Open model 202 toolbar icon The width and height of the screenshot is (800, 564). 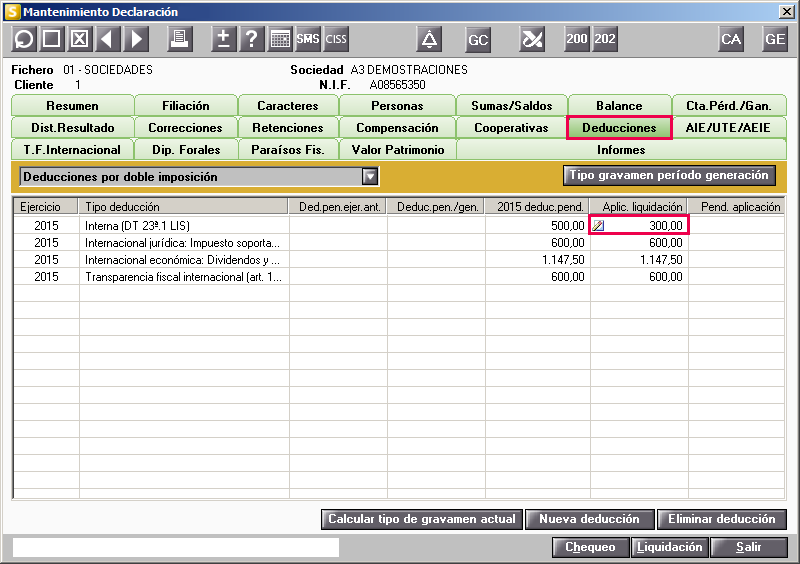[x=605, y=39]
